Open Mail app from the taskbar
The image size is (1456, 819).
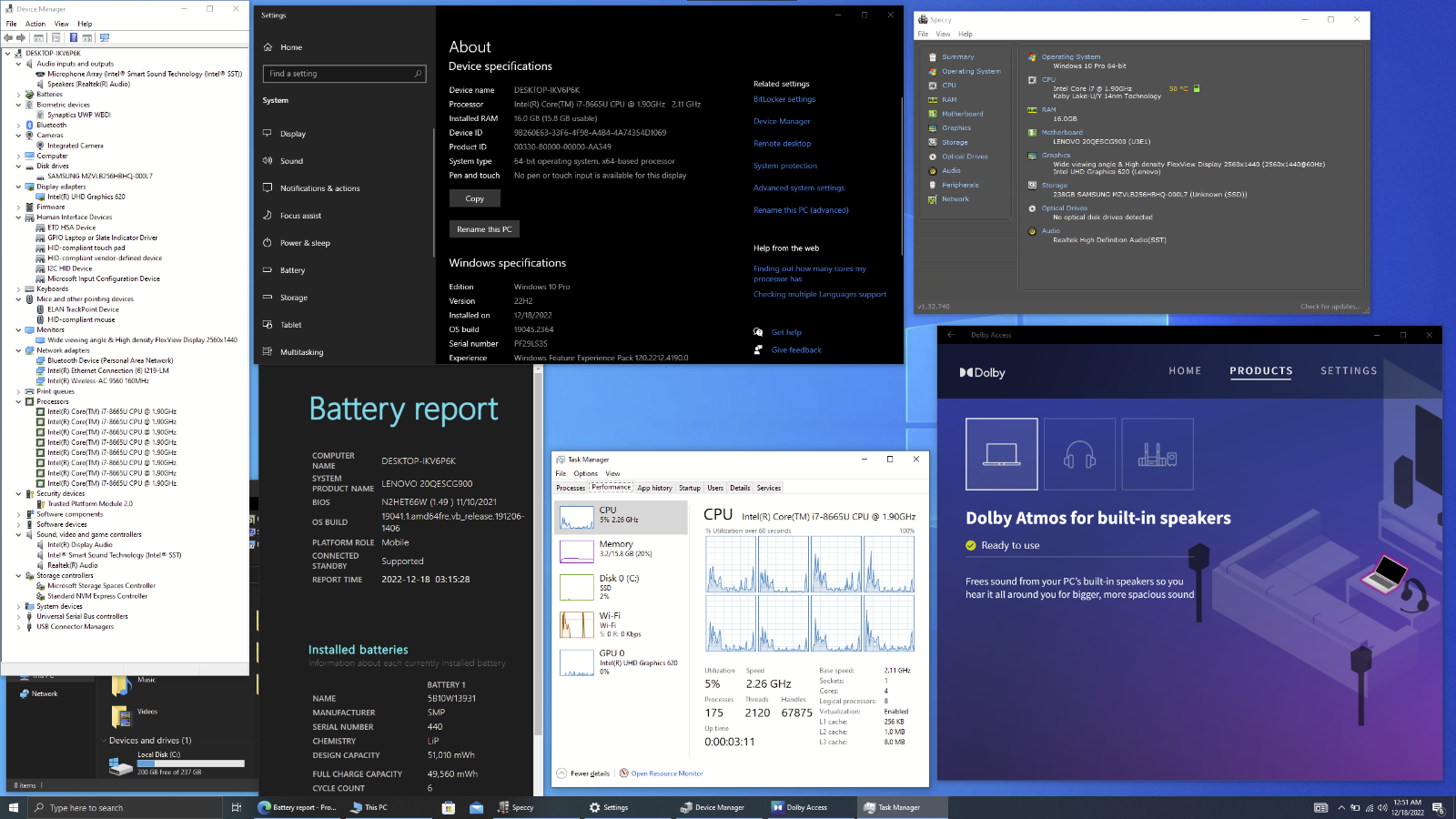[x=476, y=807]
